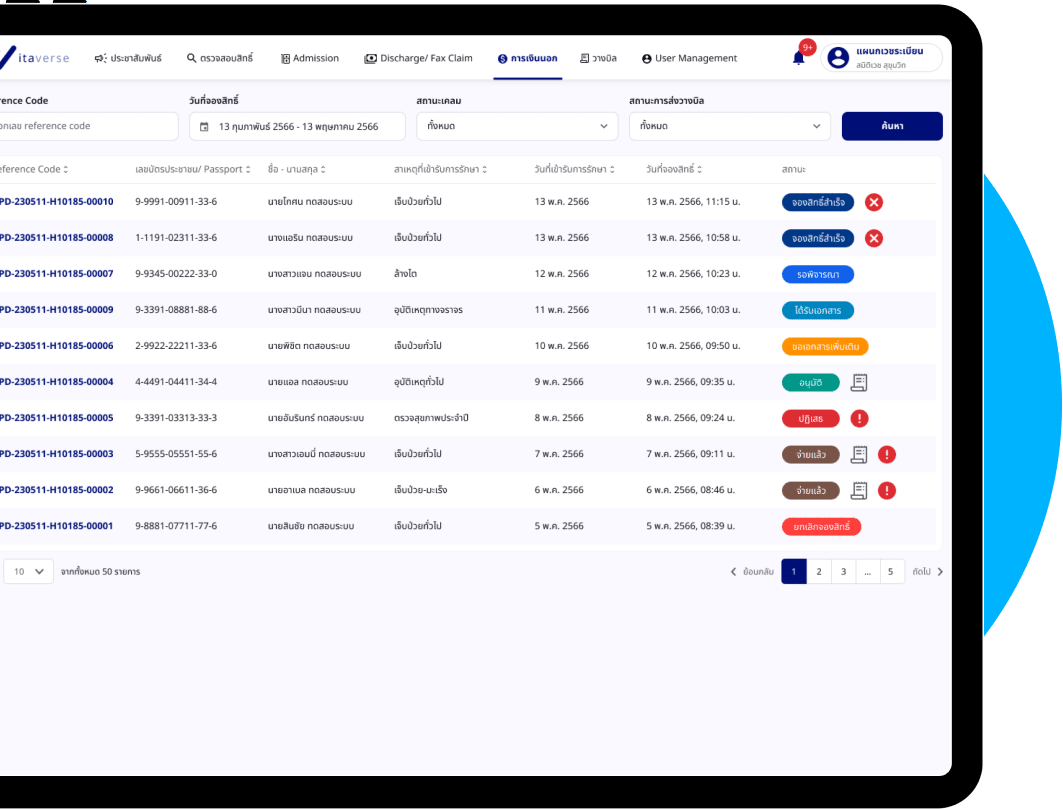Click alert icon for PD-230511-H10185-00003
1063x810 pixels.
pos(887,454)
